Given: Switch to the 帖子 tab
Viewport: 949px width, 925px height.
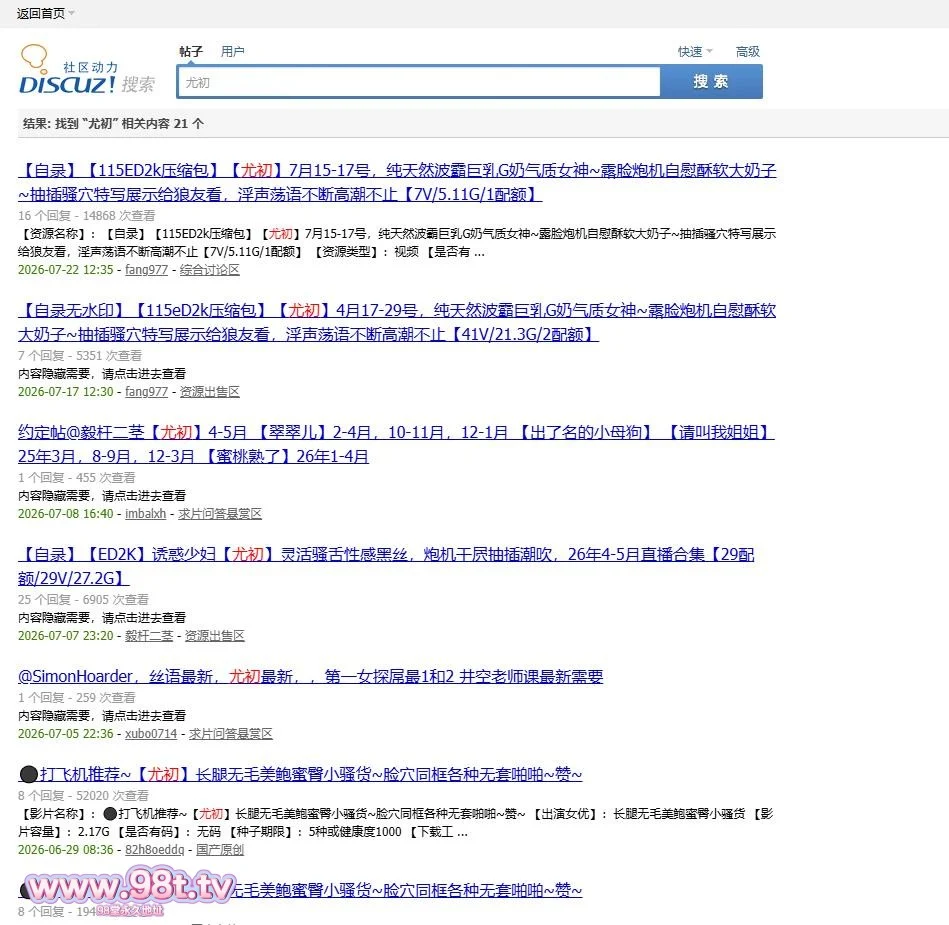Looking at the screenshot, I should click(191, 51).
